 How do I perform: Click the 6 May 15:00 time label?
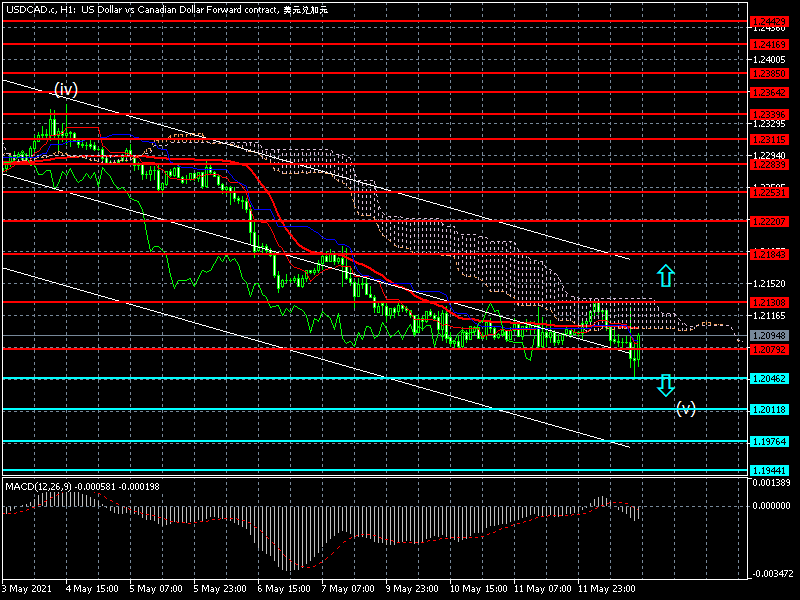[x=284, y=589]
